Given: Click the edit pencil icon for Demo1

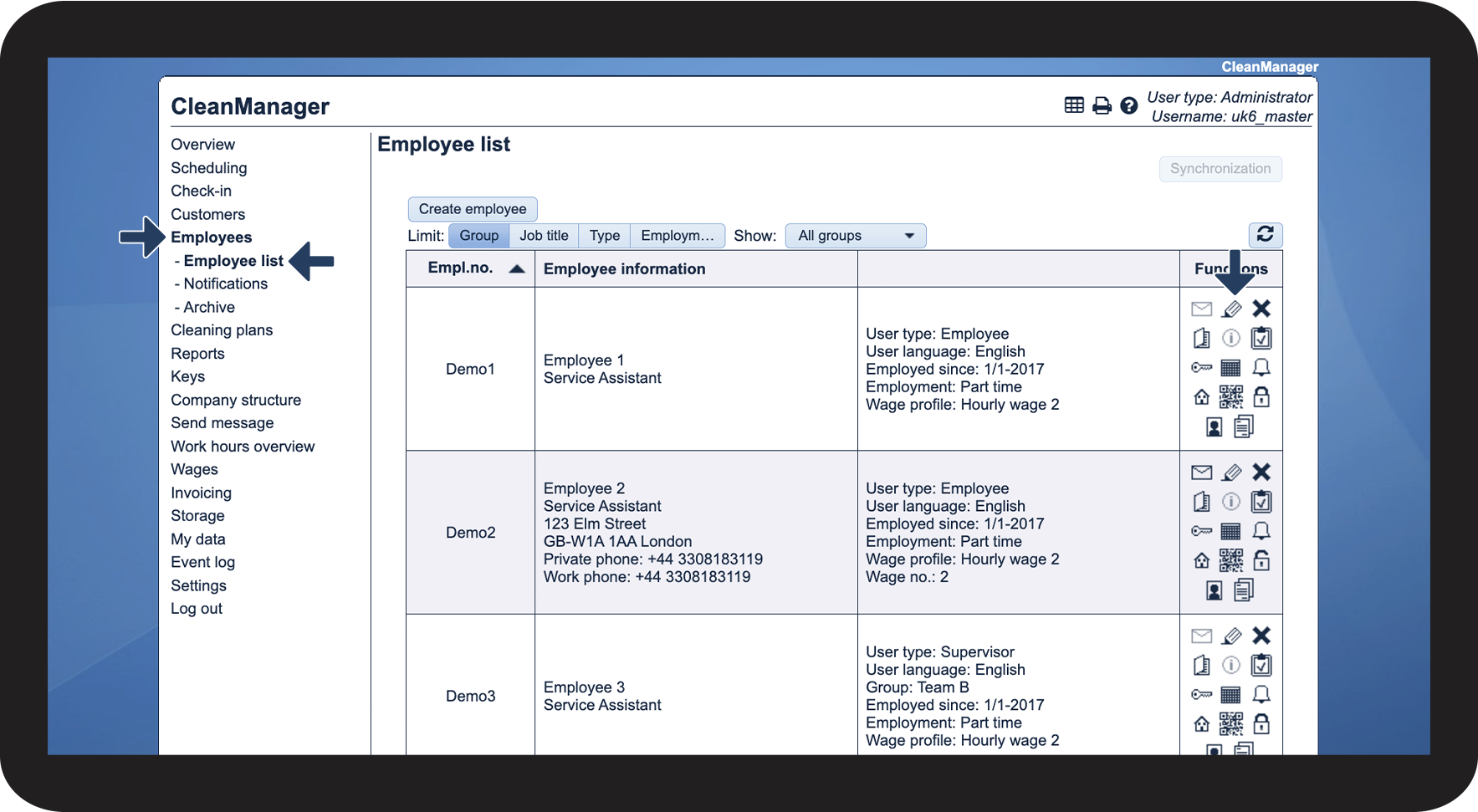Looking at the screenshot, I should point(1231,309).
